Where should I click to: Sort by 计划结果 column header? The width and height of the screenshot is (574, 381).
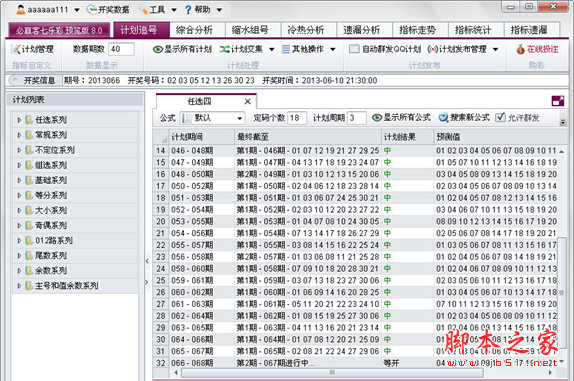click(407, 137)
